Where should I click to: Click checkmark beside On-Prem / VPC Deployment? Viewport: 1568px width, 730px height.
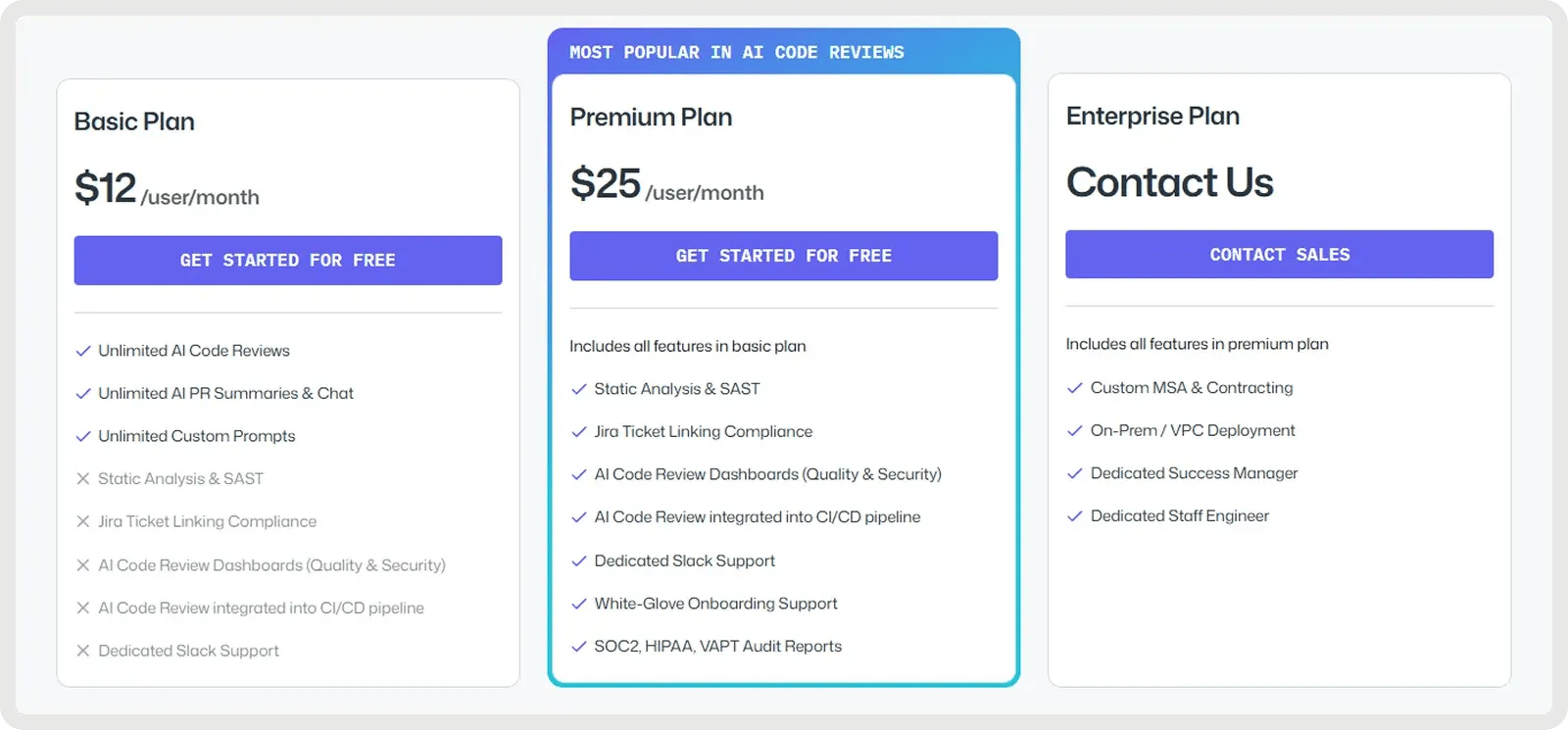1075,431
